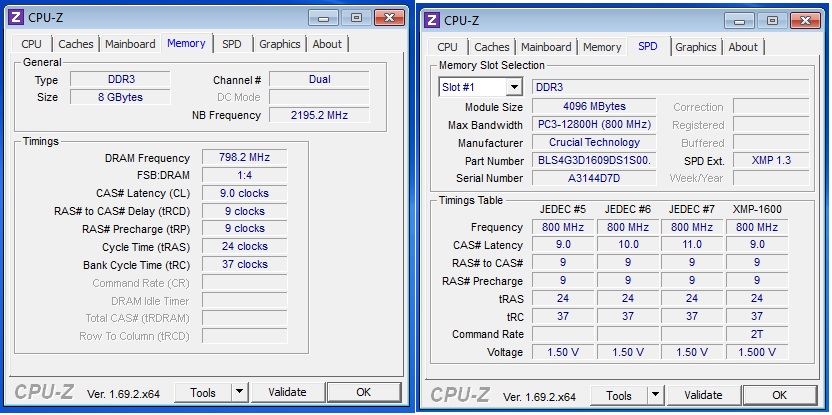This screenshot has height=415, width=832.
Task: Click NB Frequency value 2195.2 MHz
Action: tap(319, 115)
